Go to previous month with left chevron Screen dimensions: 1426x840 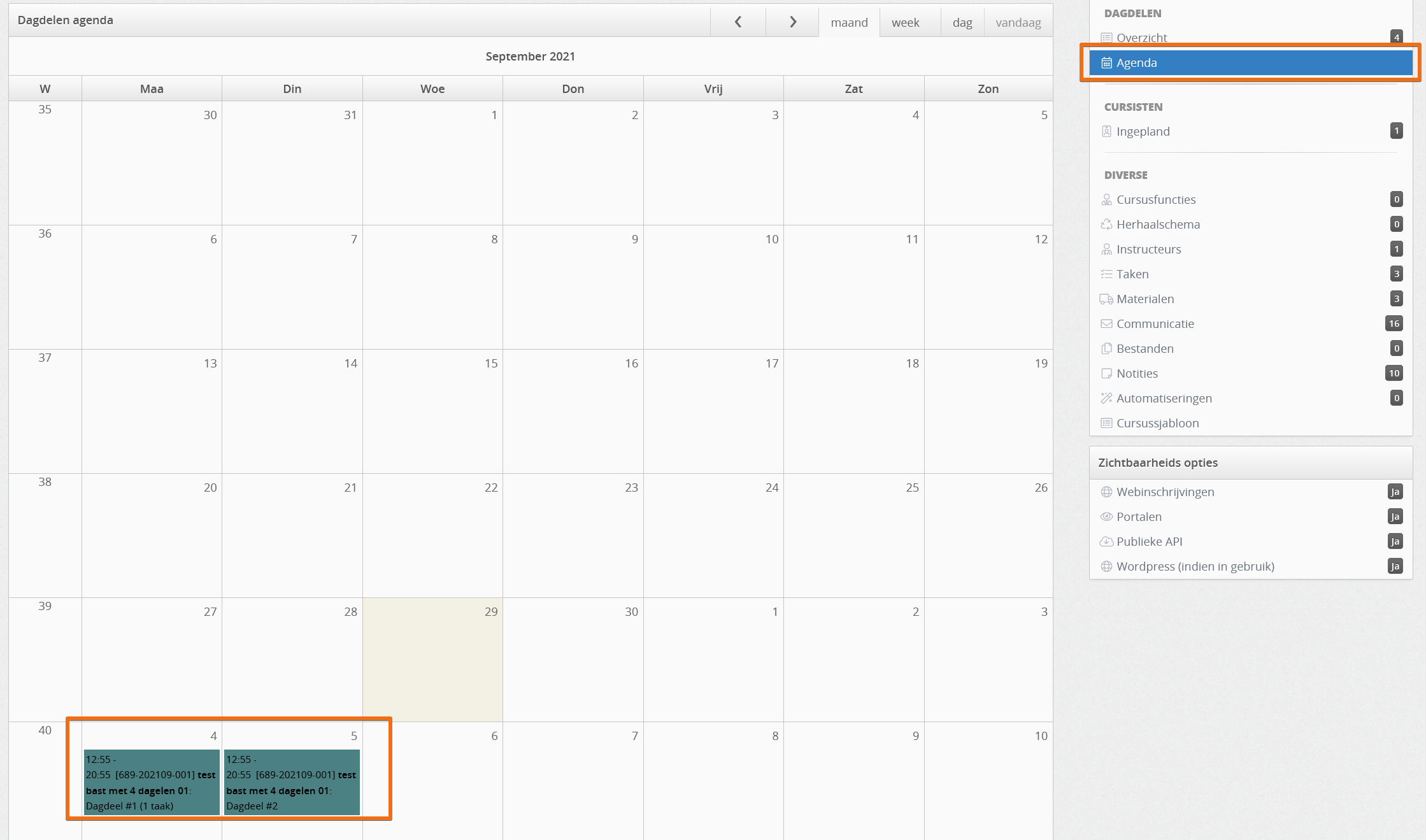[738, 22]
